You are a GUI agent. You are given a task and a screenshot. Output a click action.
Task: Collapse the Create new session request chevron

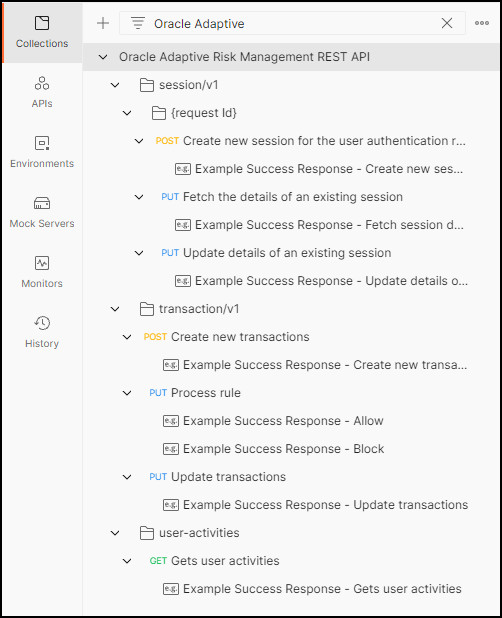click(x=139, y=141)
